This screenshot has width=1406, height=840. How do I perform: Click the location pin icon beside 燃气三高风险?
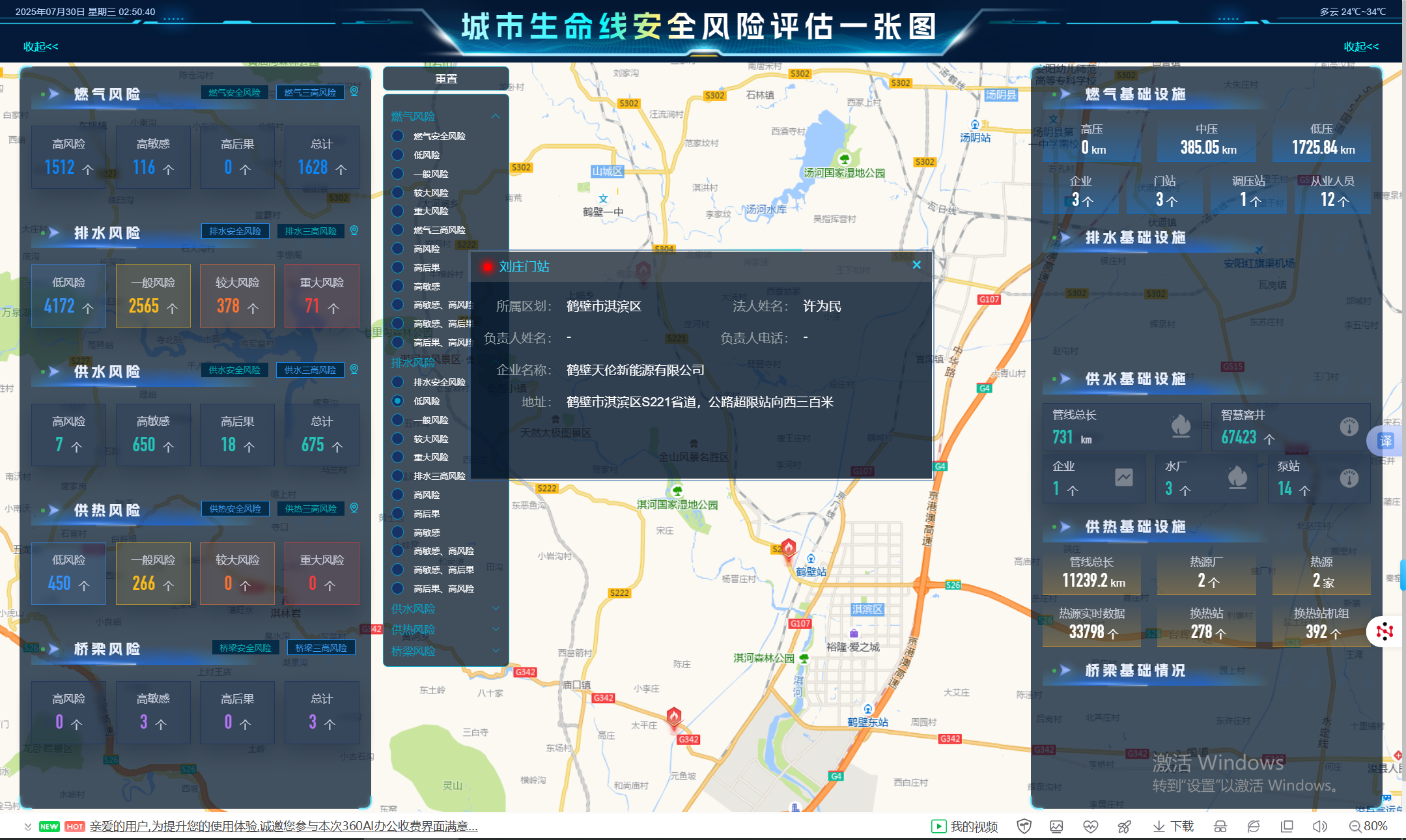(x=354, y=92)
